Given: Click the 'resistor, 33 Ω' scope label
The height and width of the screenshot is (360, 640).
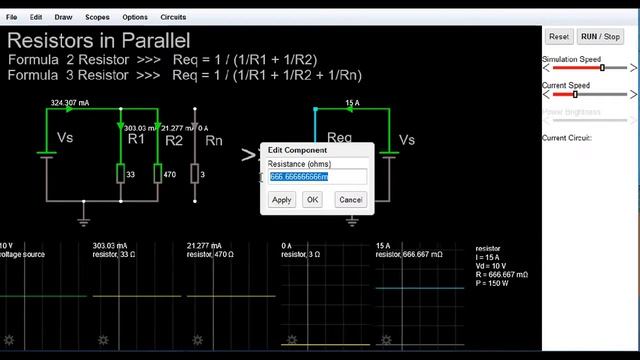Looking at the screenshot, I should click(x=114, y=254).
